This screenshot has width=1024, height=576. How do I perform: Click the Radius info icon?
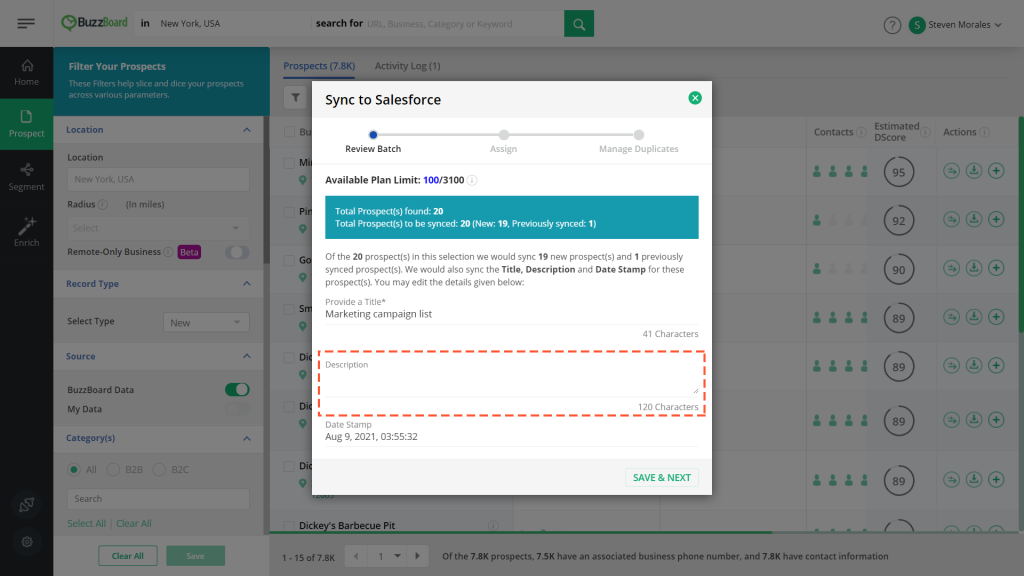click(103, 204)
